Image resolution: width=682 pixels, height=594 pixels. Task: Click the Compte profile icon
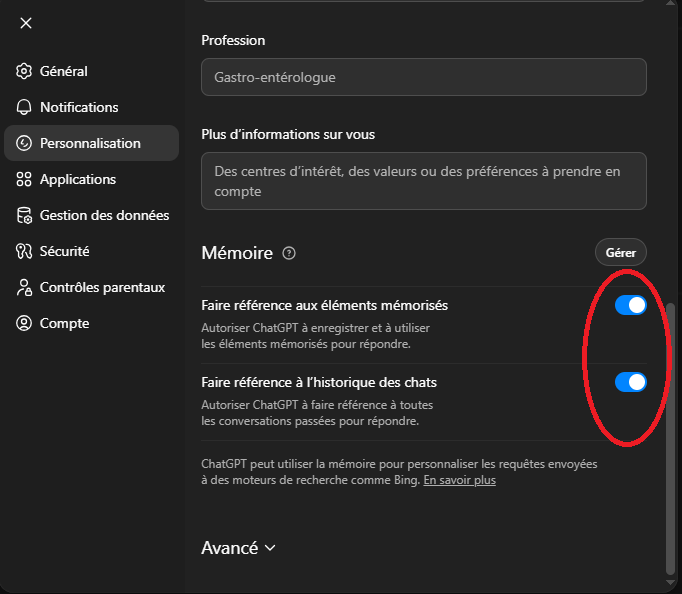(24, 323)
